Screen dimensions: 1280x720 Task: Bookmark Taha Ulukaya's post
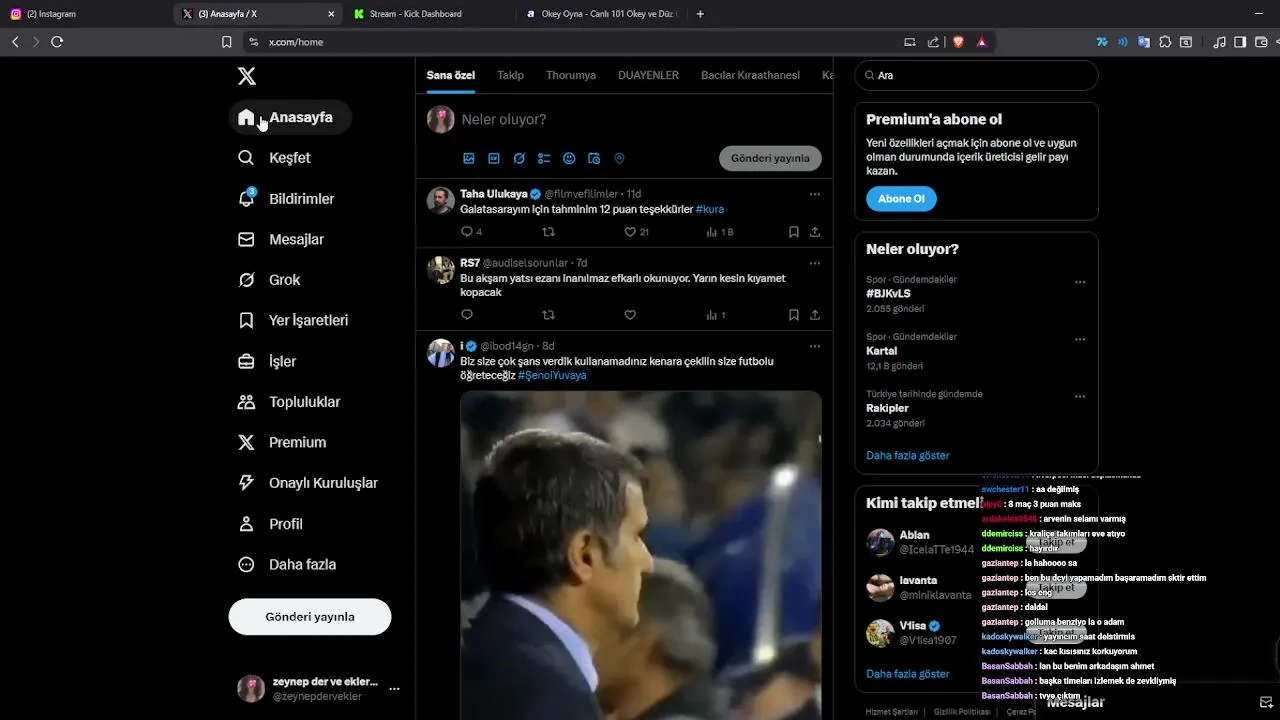794,232
